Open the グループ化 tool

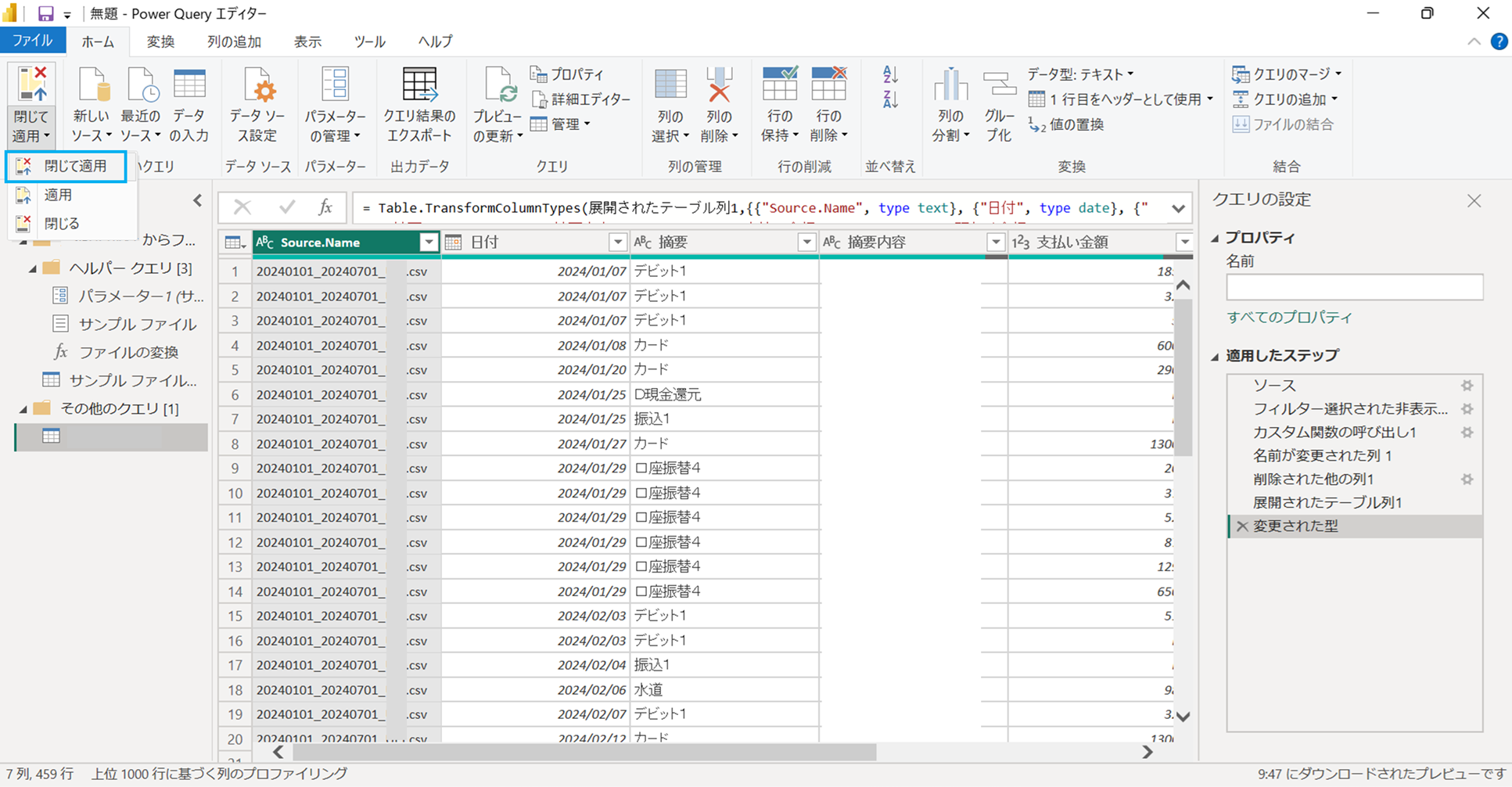999,103
